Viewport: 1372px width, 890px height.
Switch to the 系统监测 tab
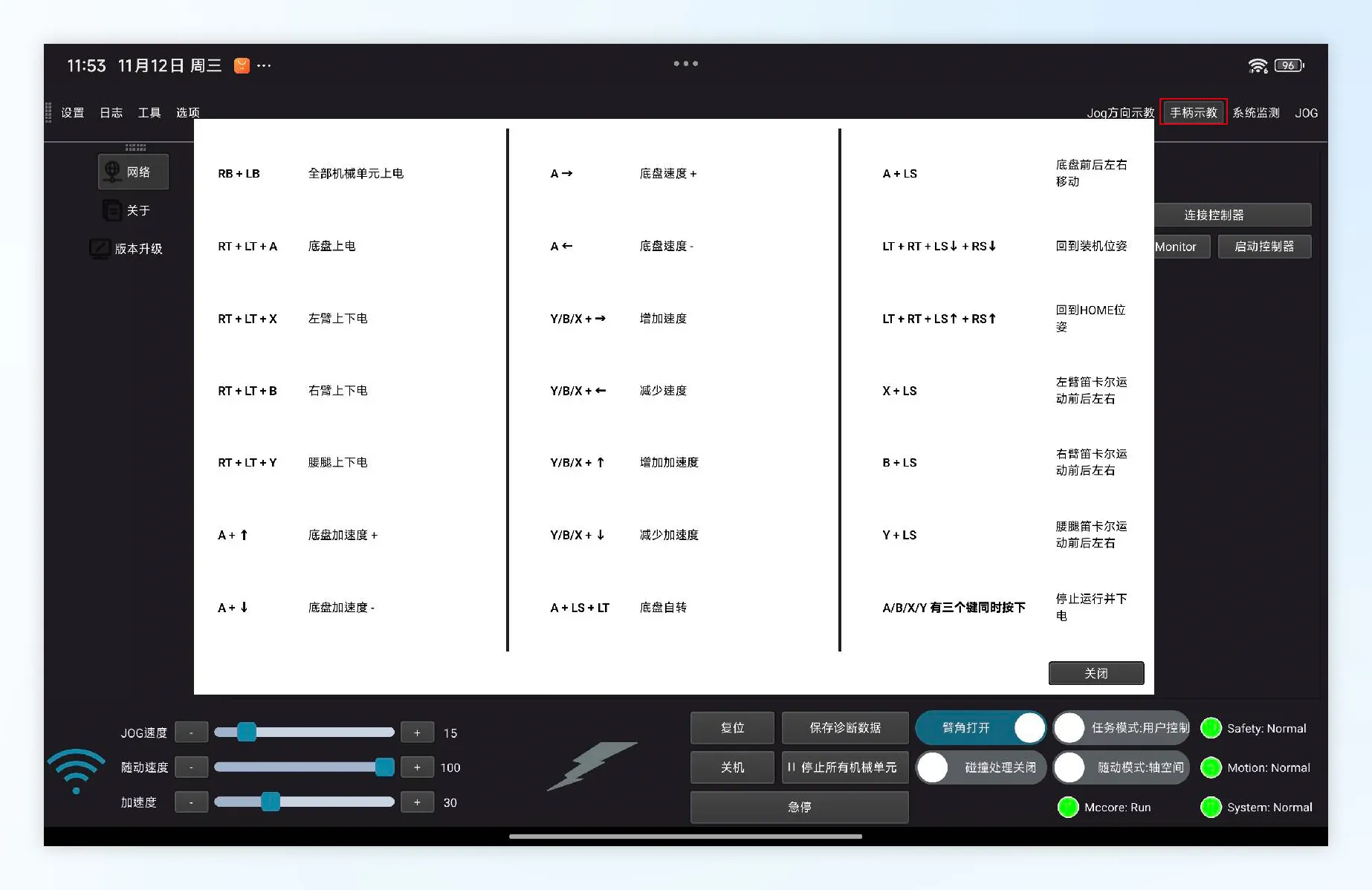point(1255,113)
